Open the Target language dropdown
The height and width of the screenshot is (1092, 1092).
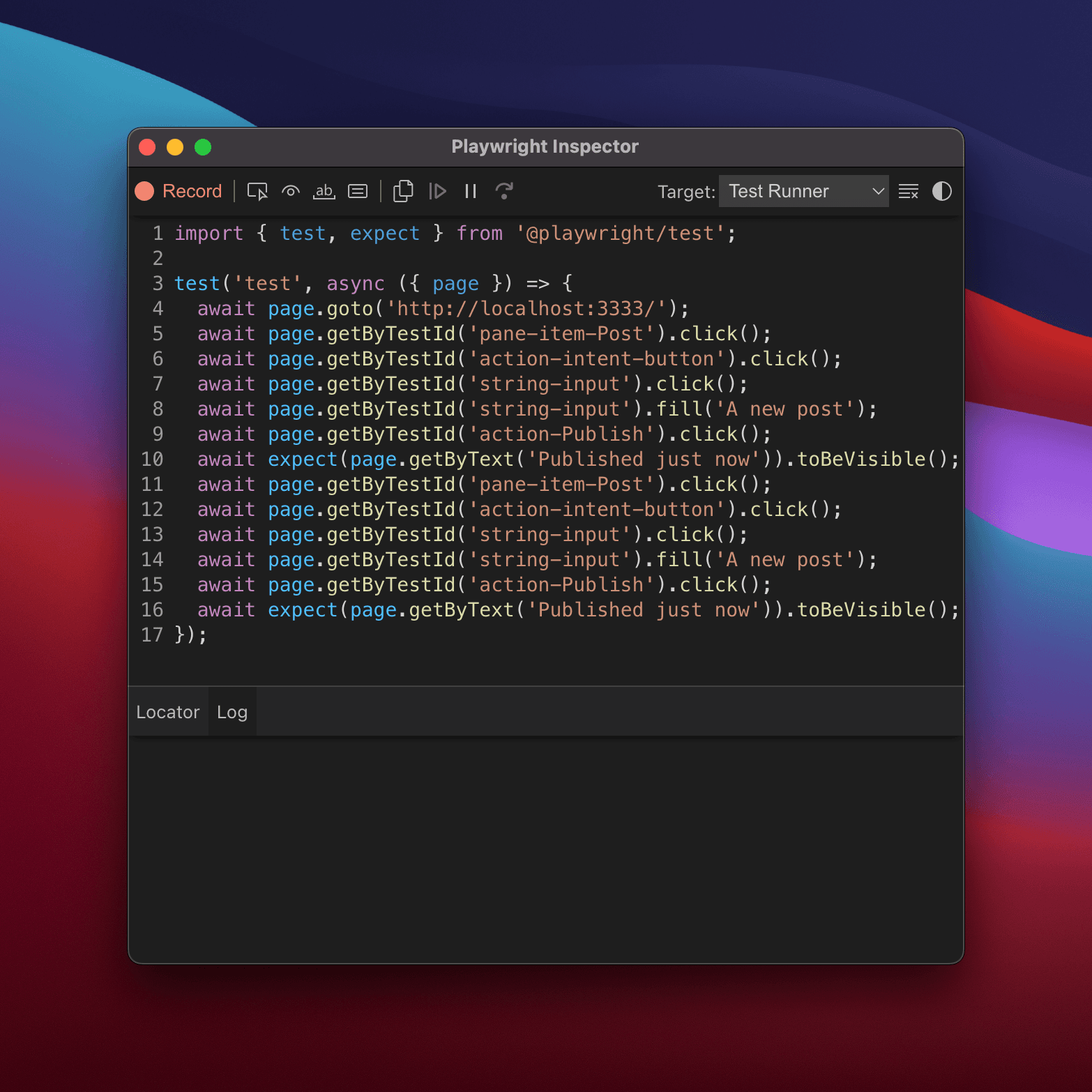[x=803, y=191]
